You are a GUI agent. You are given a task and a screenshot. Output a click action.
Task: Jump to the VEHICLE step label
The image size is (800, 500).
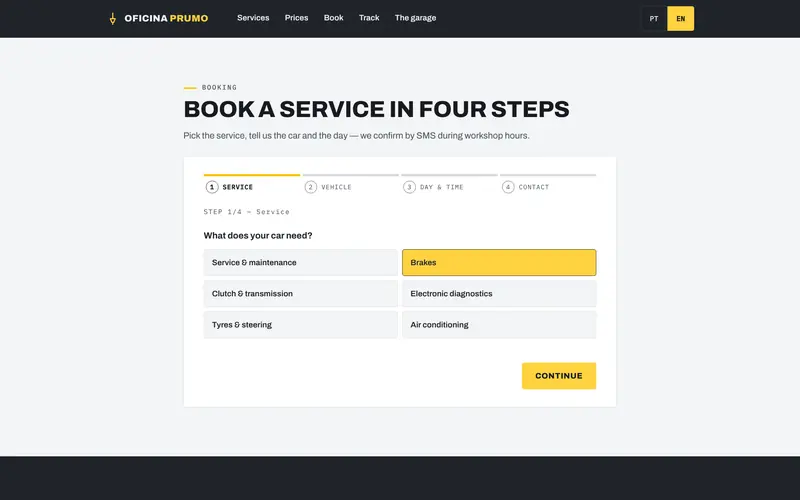336,187
